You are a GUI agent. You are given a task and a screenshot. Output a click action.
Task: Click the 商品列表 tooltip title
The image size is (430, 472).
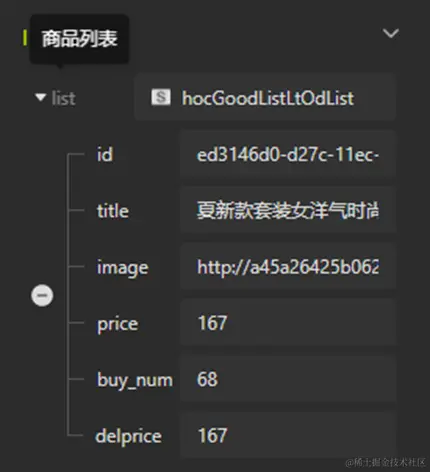[x=79, y=39]
